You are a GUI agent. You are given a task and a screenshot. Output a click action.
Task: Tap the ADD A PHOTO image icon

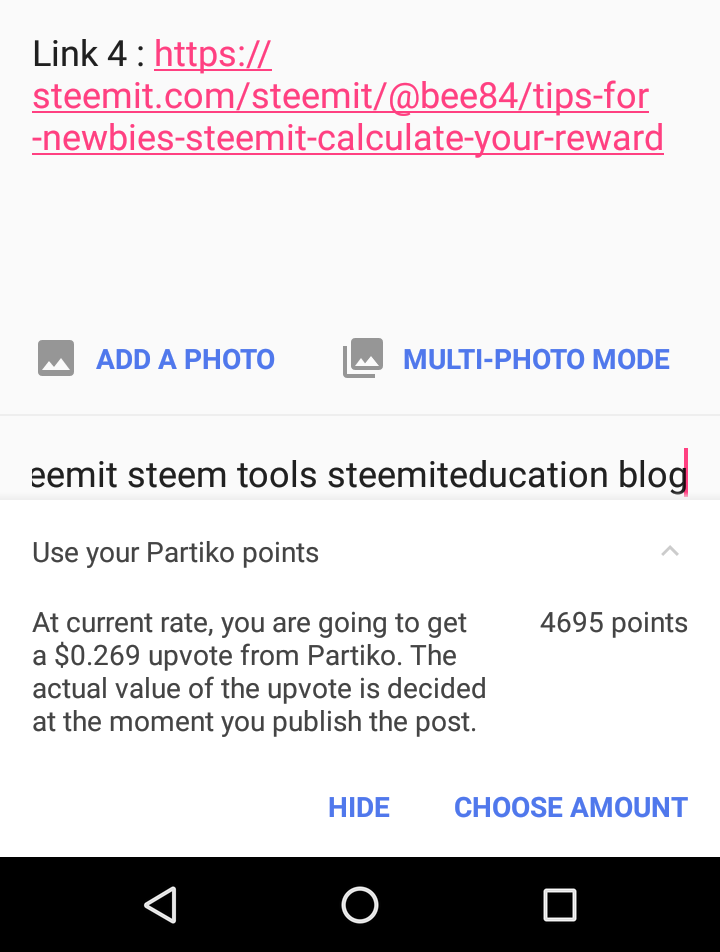(x=56, y=358)
